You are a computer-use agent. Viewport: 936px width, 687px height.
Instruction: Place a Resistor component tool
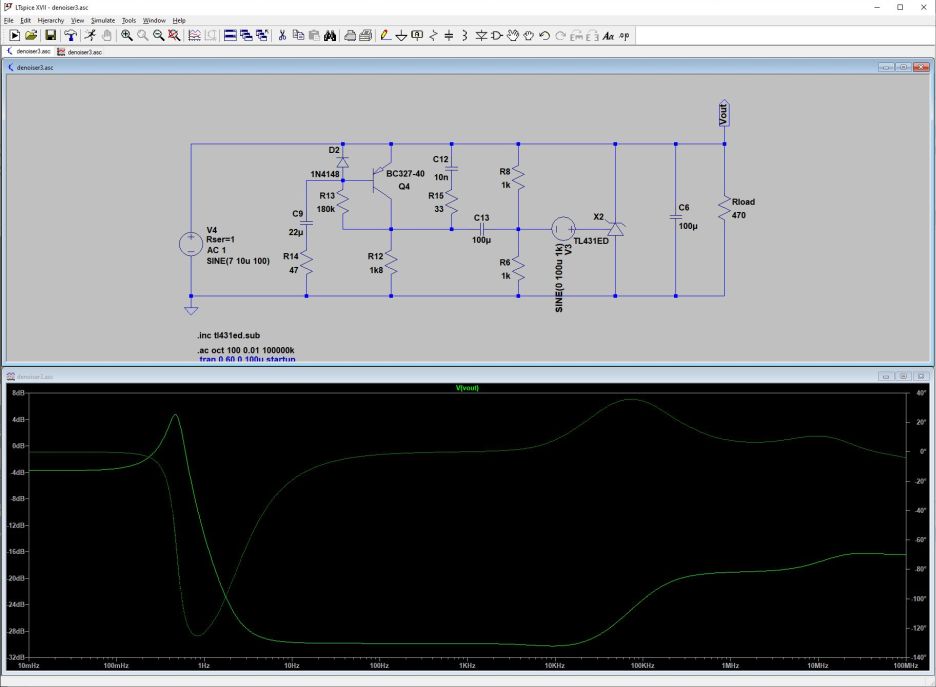coord(433,36)
